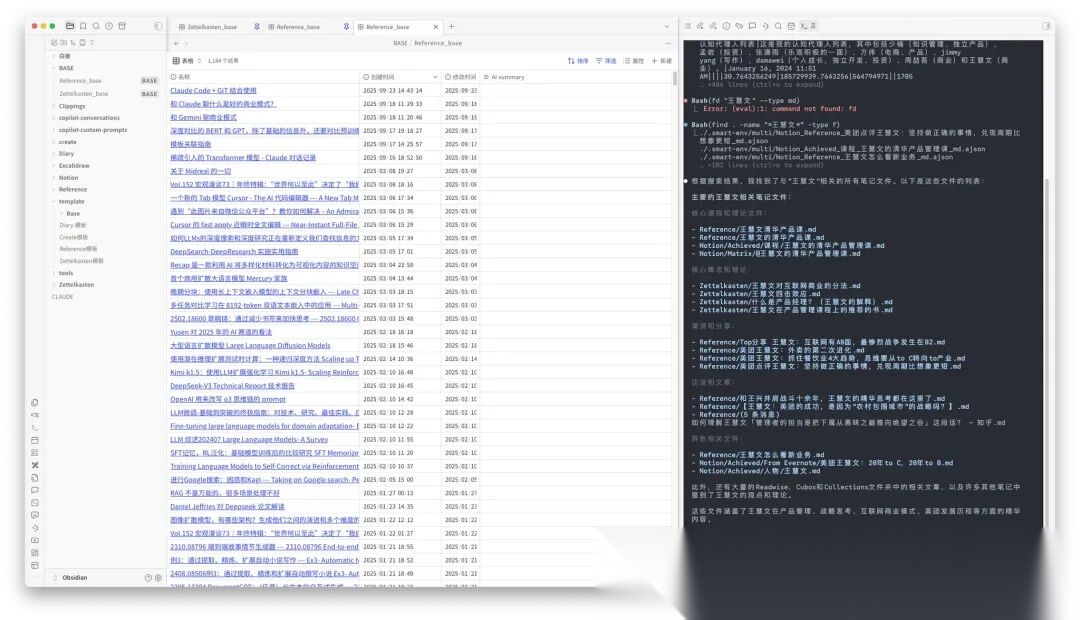Click the bottom layout icon in left ribbon
This screenshot has height=620, width=1080.
coord(34,565)
